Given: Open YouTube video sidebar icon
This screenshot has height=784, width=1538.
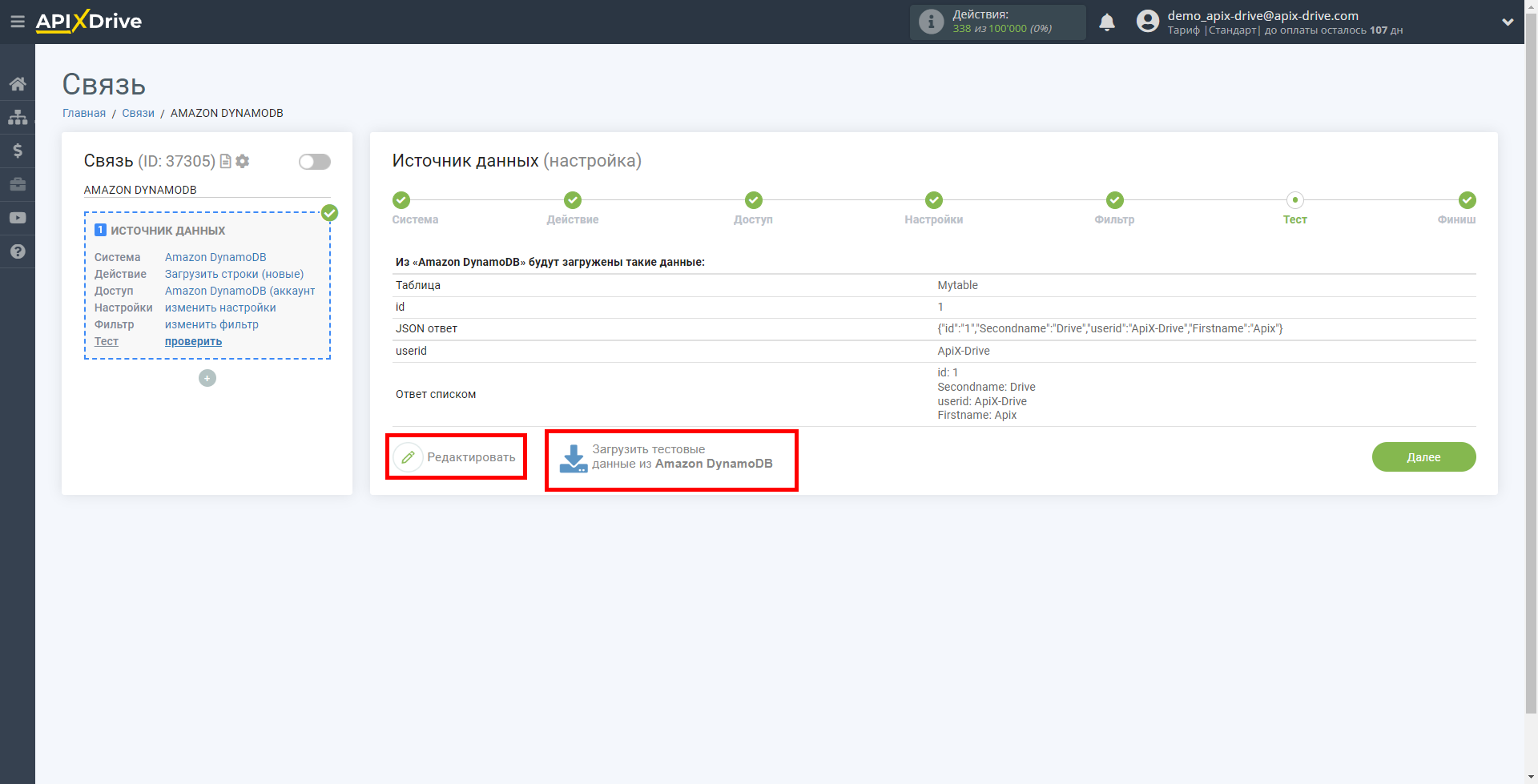Looking at the screenshot, I should point(18,218).
